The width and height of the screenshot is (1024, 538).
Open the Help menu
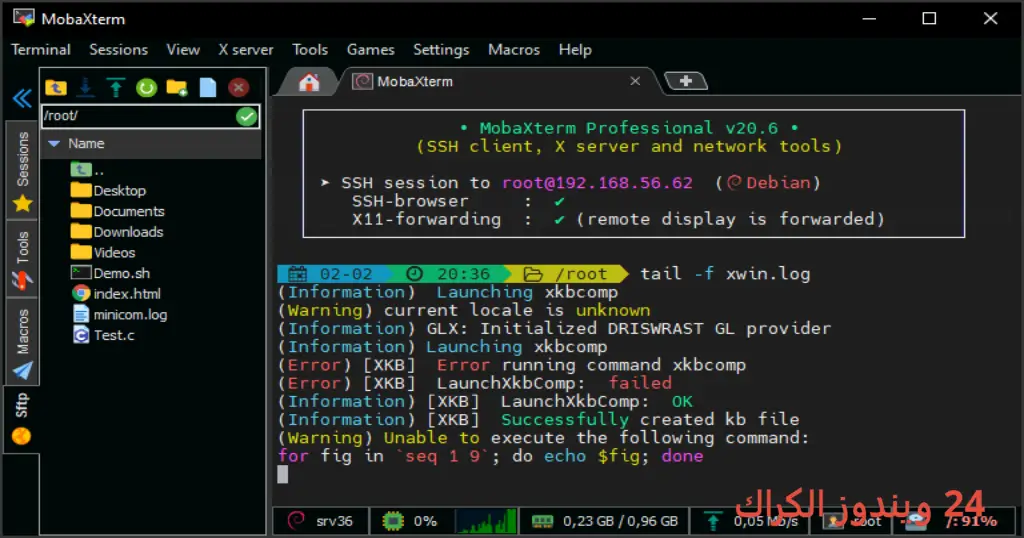coord(575,50)
